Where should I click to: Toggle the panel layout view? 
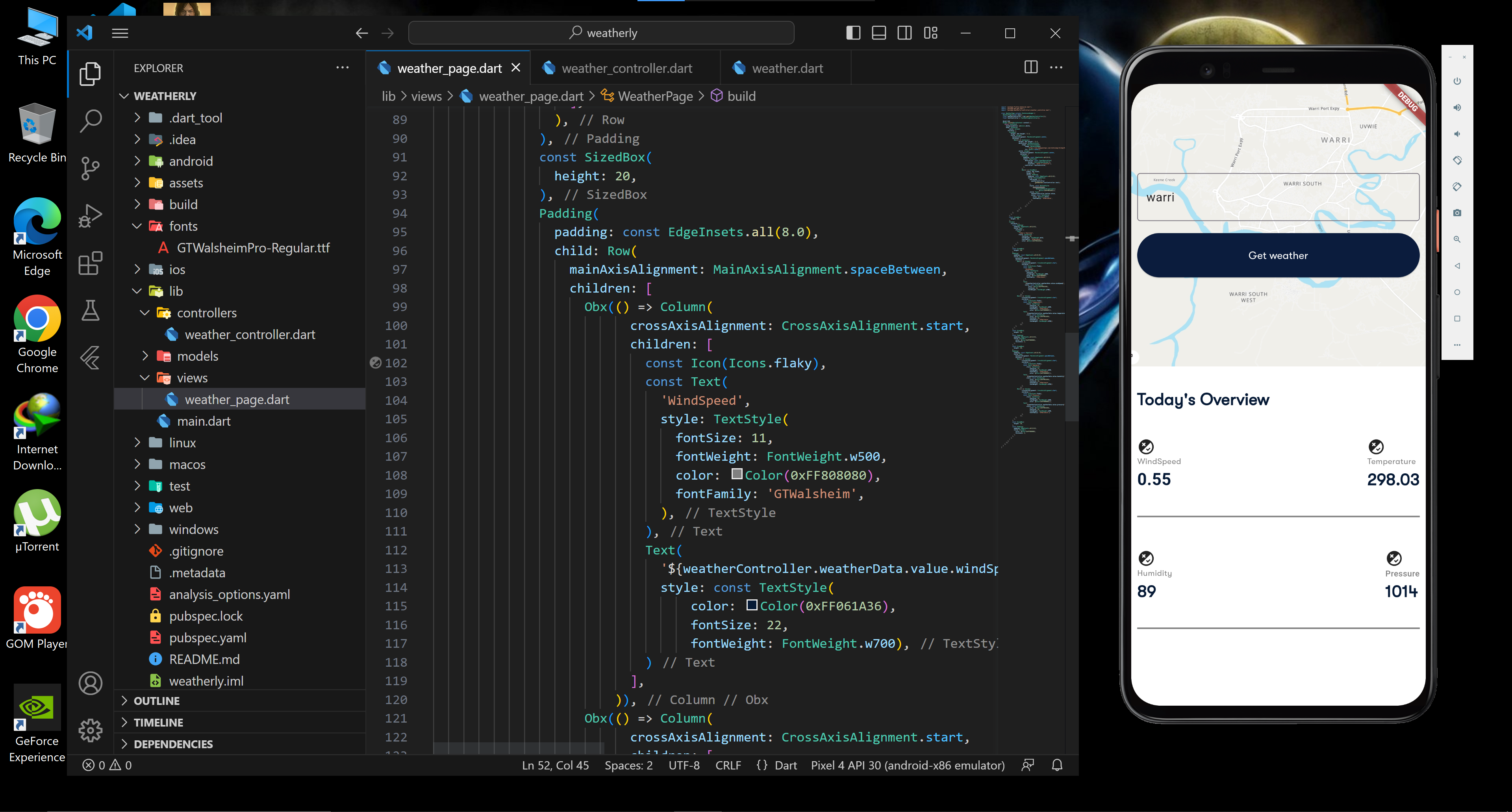coord(879,33)
